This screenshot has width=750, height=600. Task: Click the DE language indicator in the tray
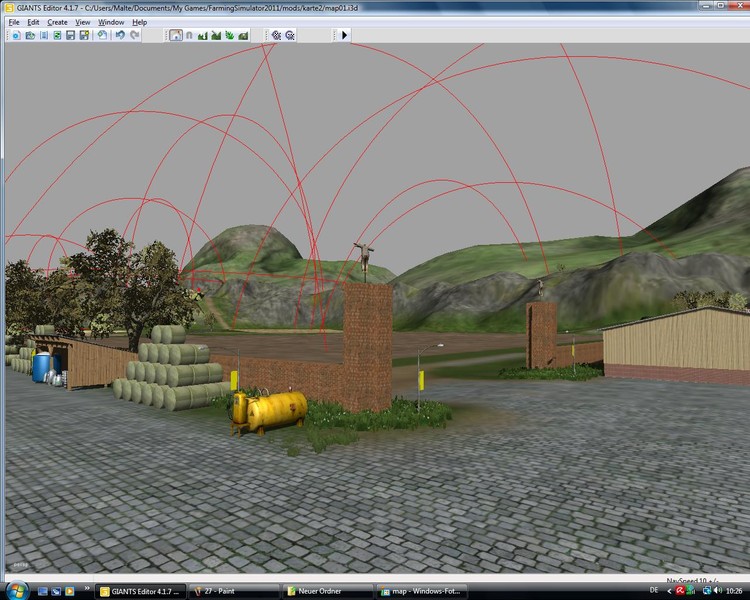654,590
